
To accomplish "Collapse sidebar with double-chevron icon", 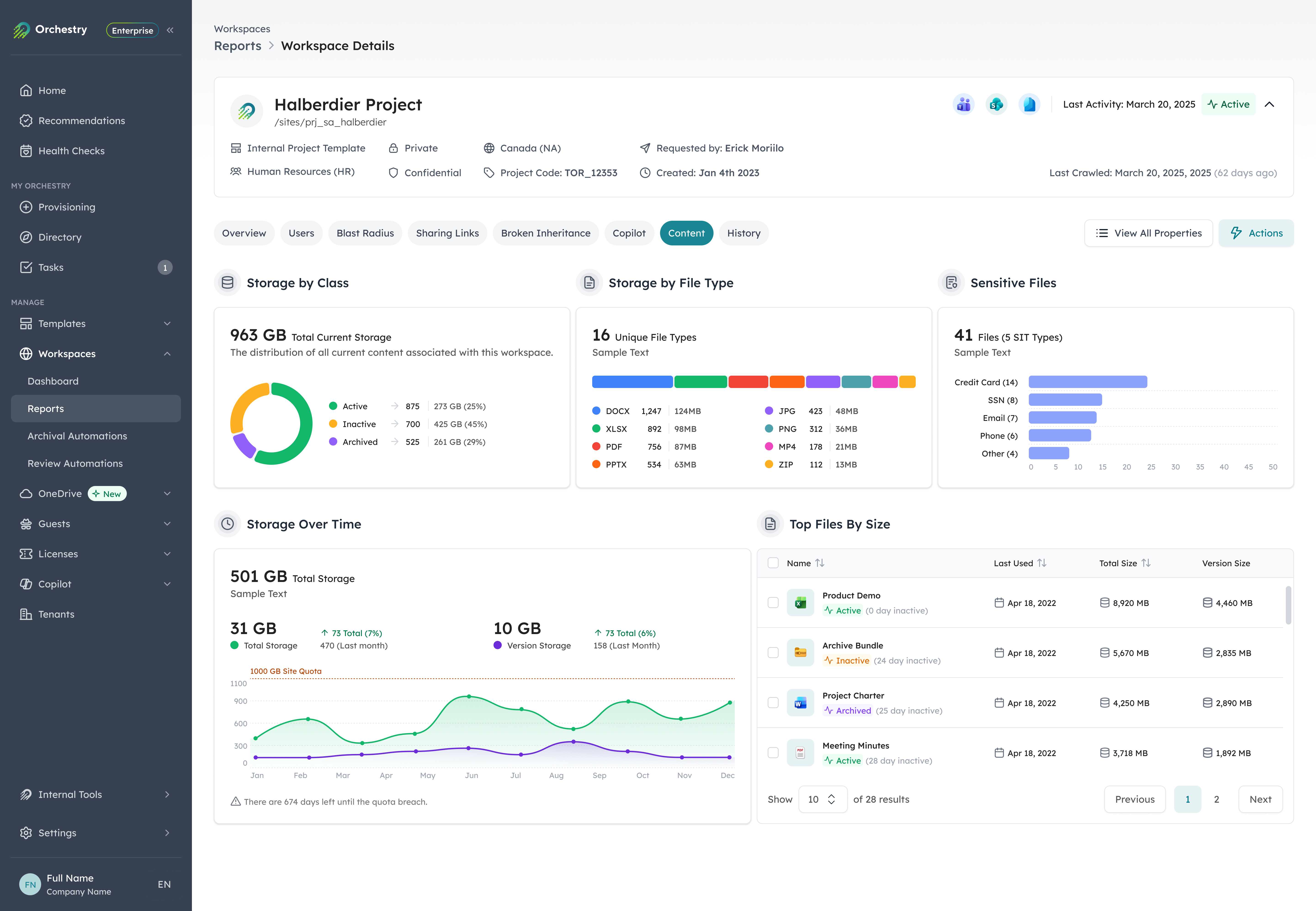I will click(x=170, y=30).
